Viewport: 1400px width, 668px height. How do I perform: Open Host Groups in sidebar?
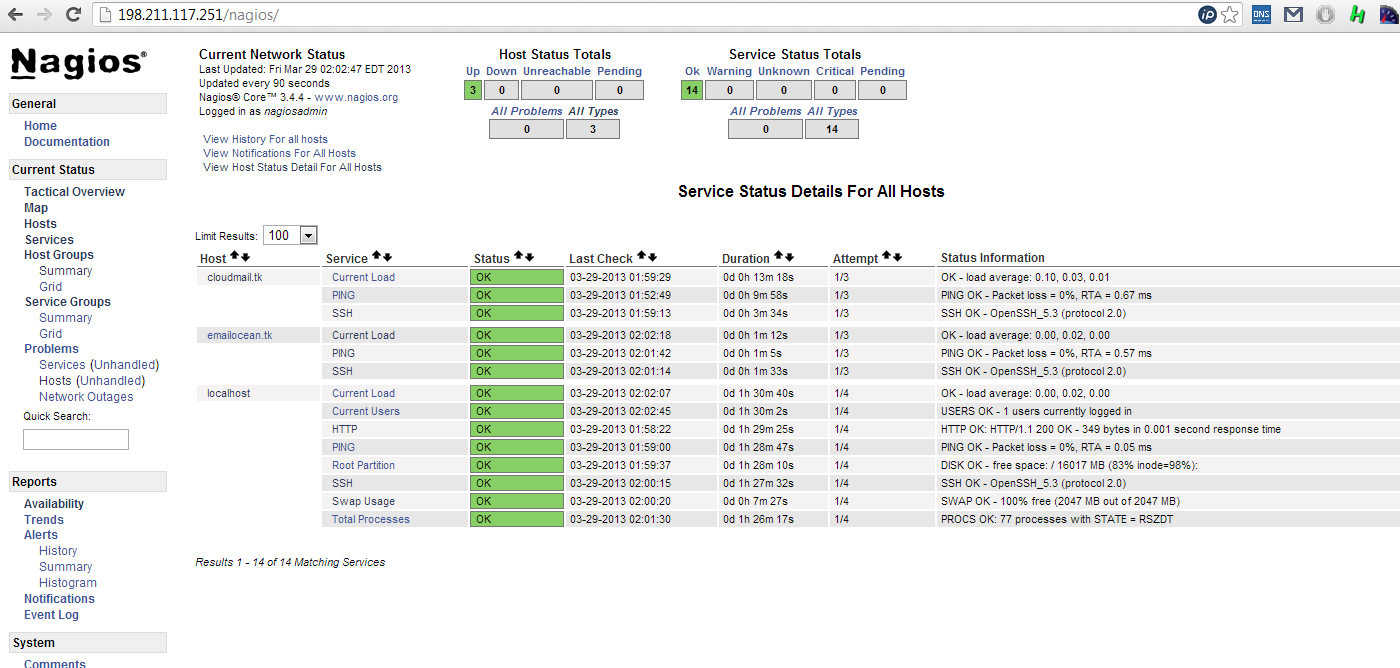pyautogui.click(x=59, y=255)
